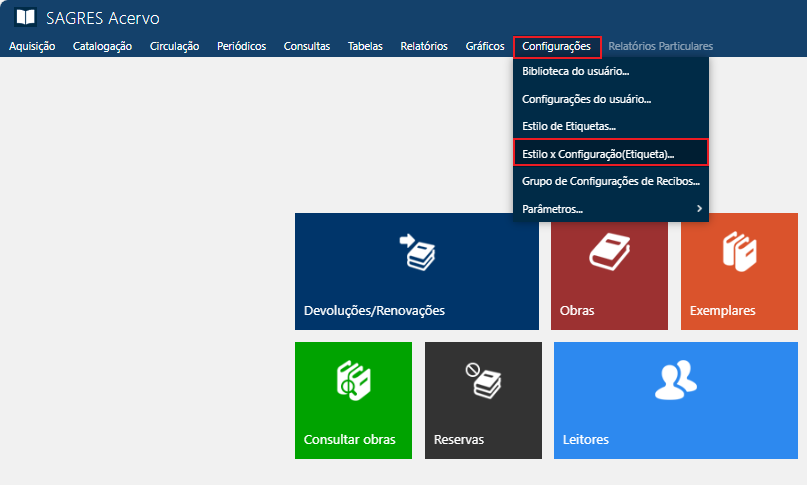The height and width of the screenshot is (485, 807).
Task: Click the Consultar obras magnifier icon
Action: pyautogui.click(x=353, y=382)
